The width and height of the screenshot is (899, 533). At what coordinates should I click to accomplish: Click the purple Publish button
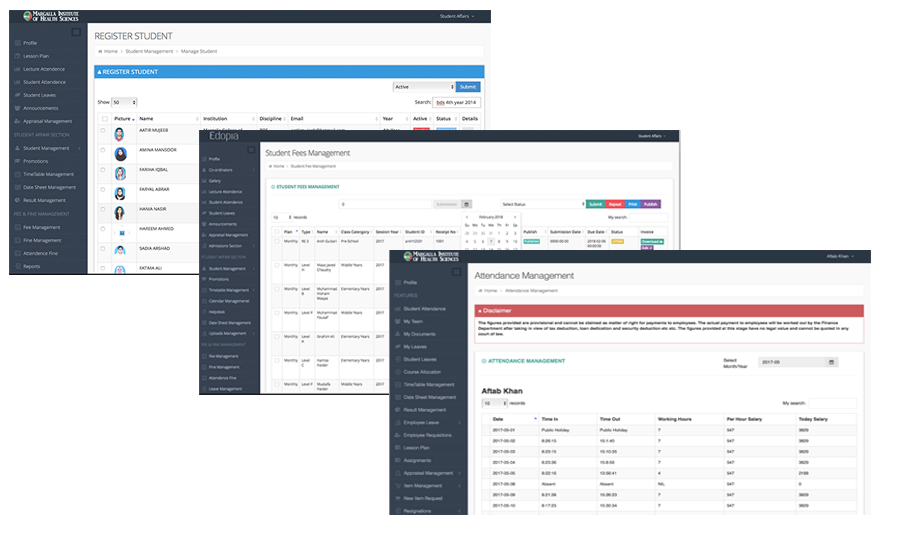pos(650,204)
